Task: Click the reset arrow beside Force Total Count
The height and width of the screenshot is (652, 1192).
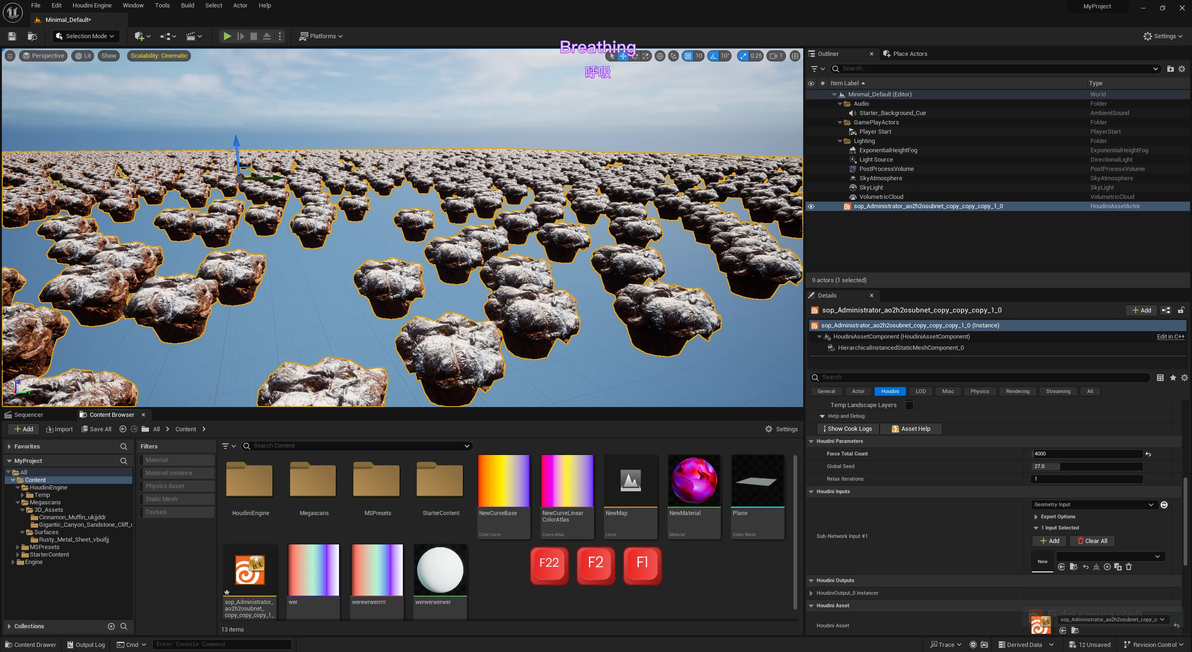Action: [1148, 454]
